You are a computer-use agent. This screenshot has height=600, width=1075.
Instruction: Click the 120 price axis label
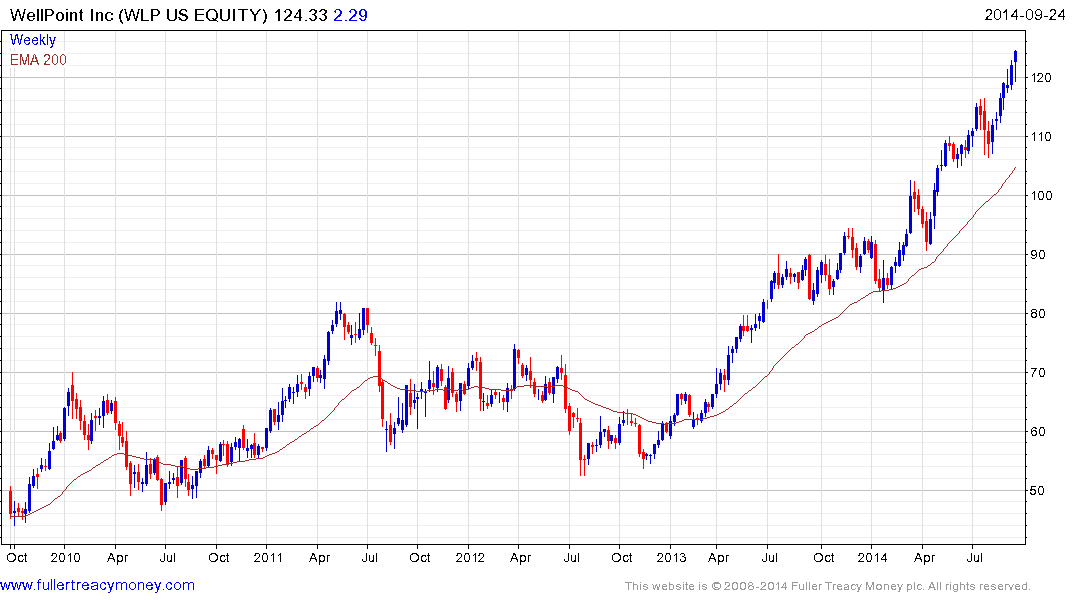tap(1041, 77)
